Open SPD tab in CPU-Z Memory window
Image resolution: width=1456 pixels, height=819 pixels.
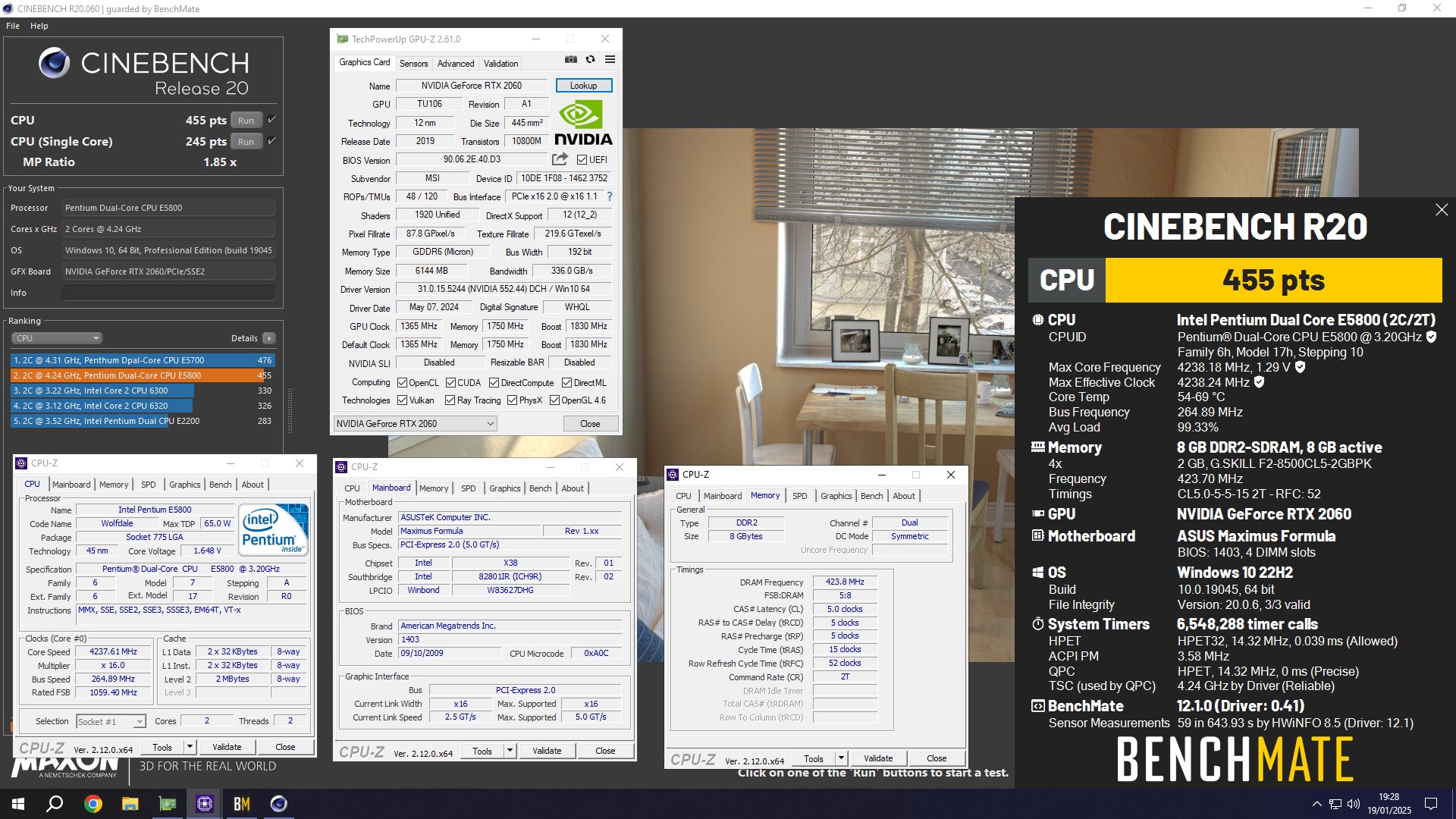[x=799, y=496]
